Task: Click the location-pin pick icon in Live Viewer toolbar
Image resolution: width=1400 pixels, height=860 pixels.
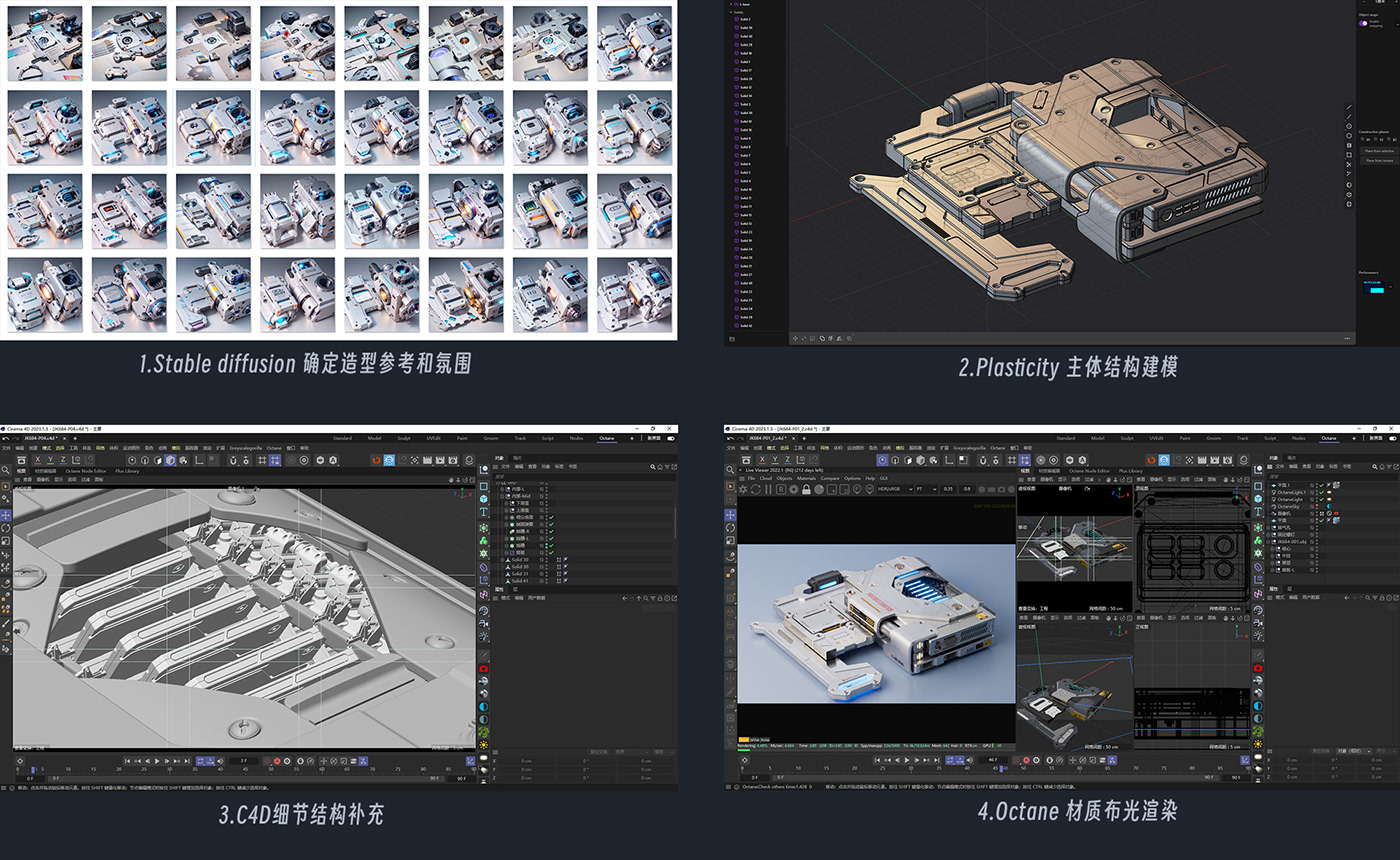Action: (858, 489)
